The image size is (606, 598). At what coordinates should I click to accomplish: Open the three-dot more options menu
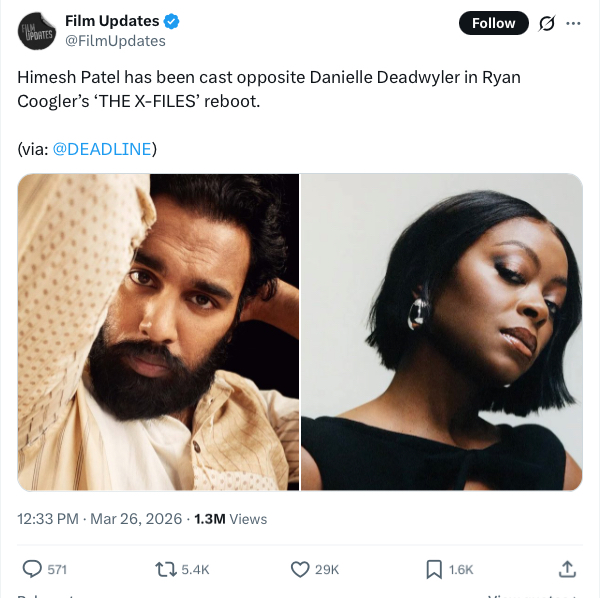click(x=573, y=23)
